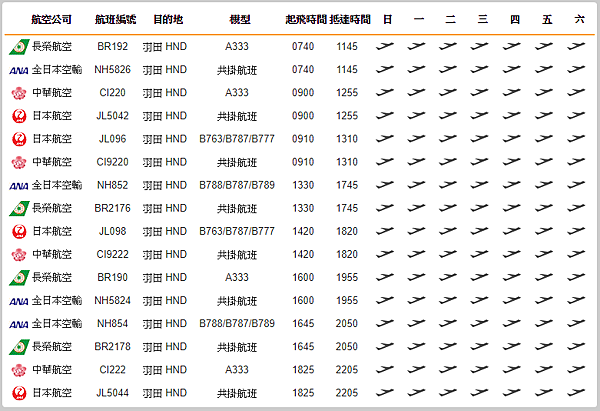Viewport: 600px width, 411px height.
Task: Click 全日本空輸 name in NH852 row
Action: [x=57, y=185]
